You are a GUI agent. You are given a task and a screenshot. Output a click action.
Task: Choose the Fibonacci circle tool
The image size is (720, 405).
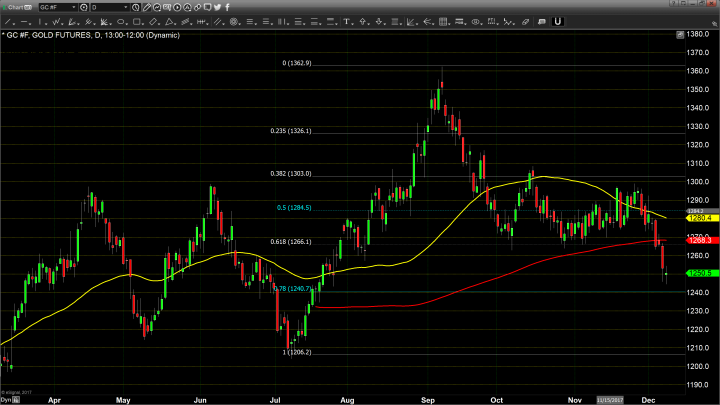point(234,22)
